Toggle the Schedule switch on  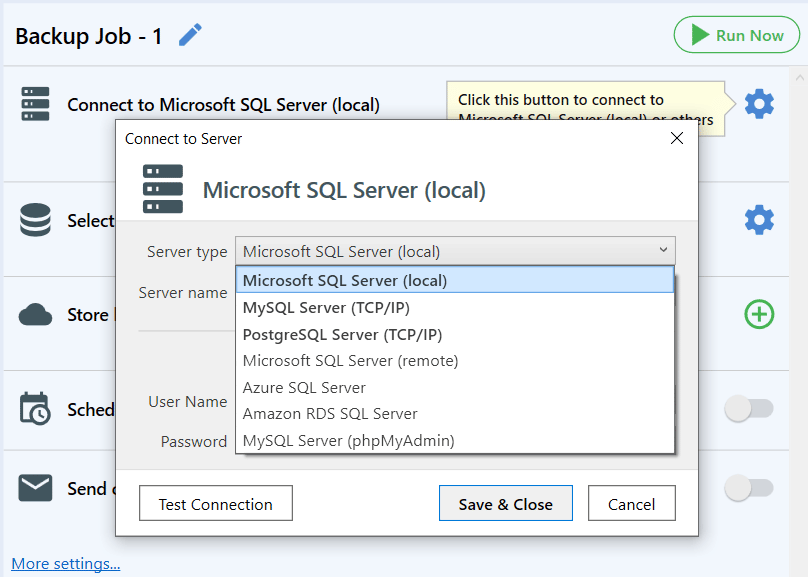(749, 409)
